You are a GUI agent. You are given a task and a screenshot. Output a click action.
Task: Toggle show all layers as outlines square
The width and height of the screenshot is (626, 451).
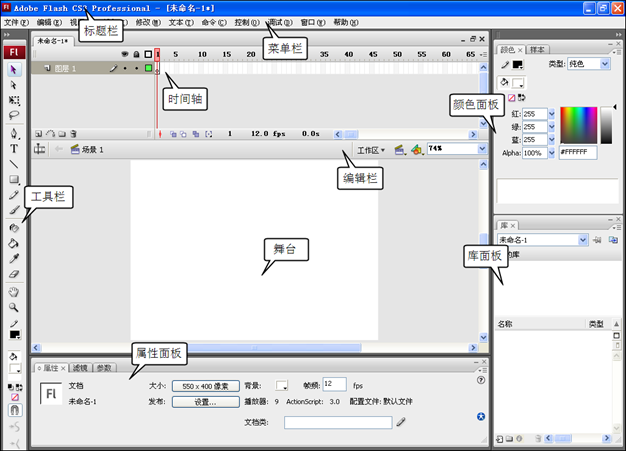pos(148,54)
